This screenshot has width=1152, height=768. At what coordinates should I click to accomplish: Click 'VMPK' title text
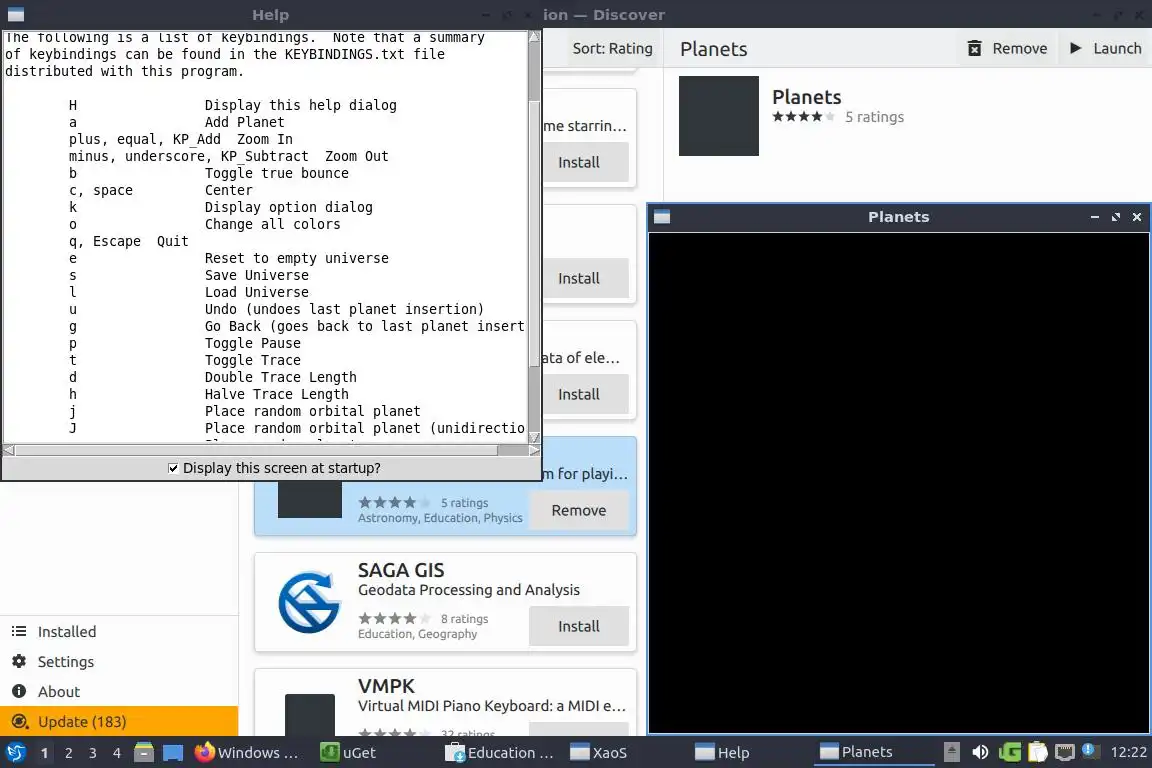coord(386,686)
